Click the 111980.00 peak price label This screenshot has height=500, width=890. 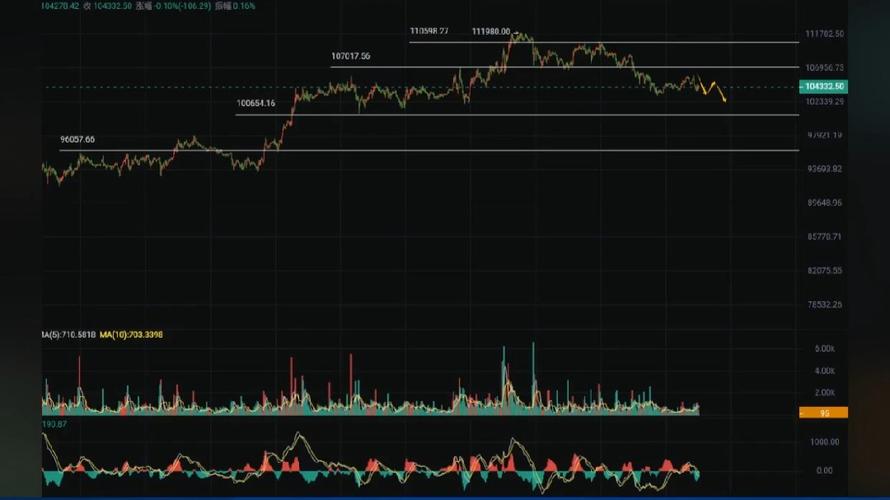pyautogui.click(x=491, y=32)
